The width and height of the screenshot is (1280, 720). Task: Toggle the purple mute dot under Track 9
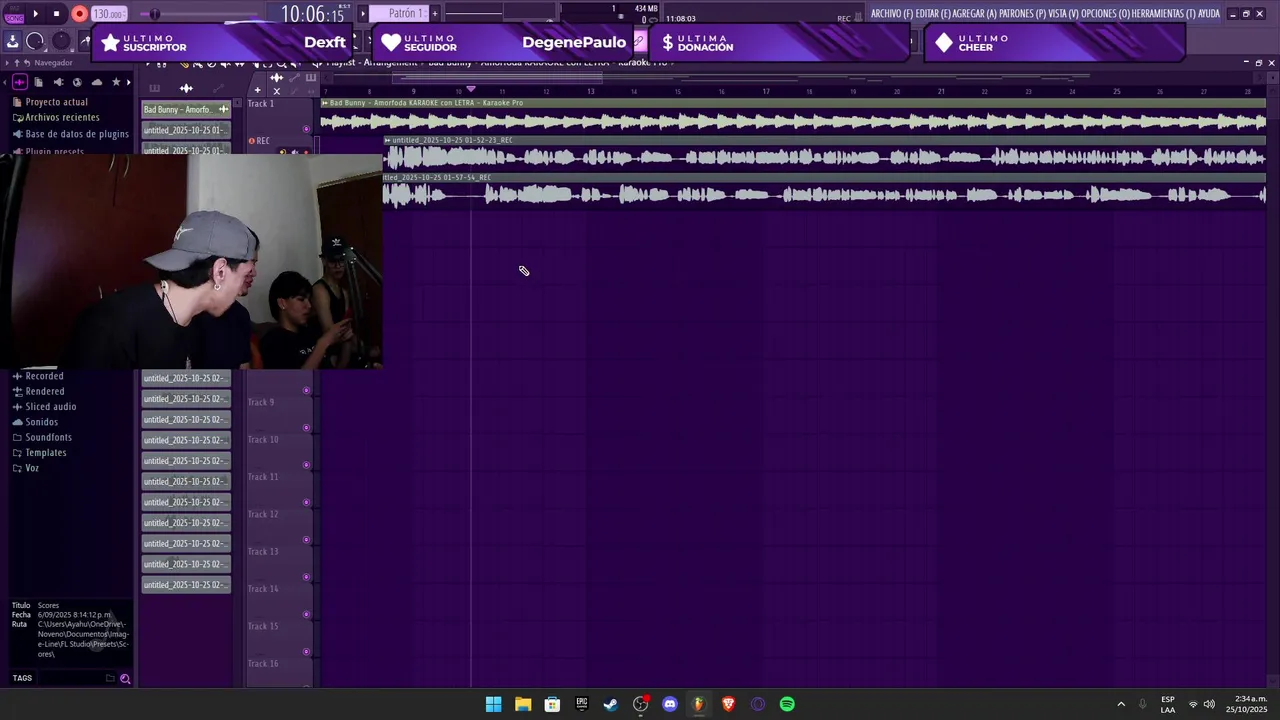(306, 428)
